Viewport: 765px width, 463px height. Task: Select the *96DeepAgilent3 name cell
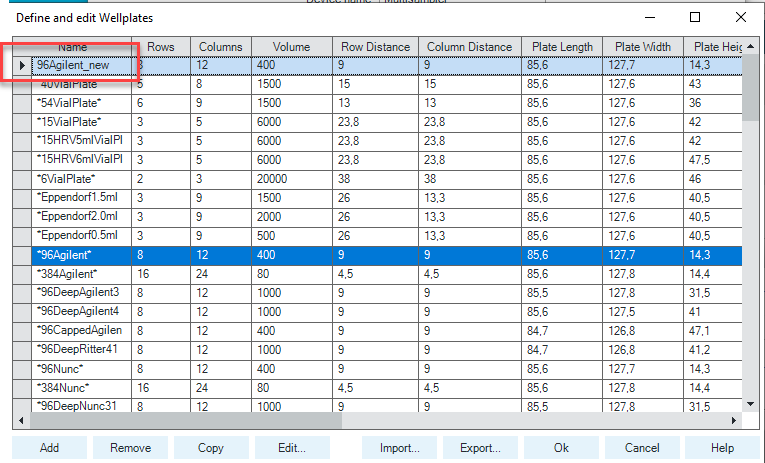coord(81,294)
